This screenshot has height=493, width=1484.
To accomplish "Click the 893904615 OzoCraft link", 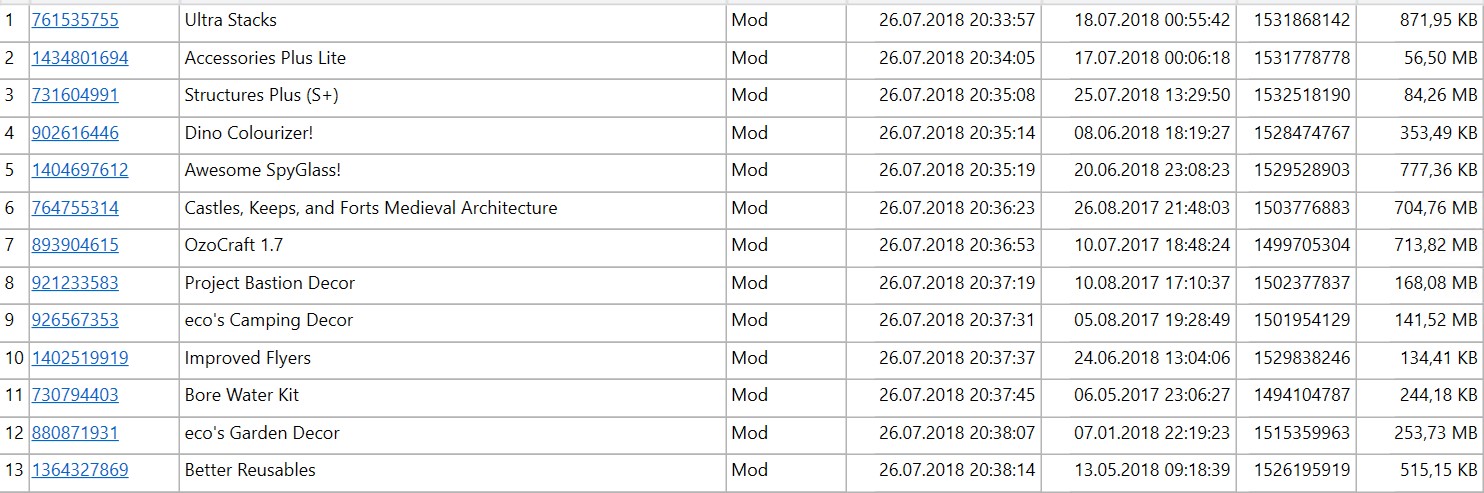I will [75, 245].
